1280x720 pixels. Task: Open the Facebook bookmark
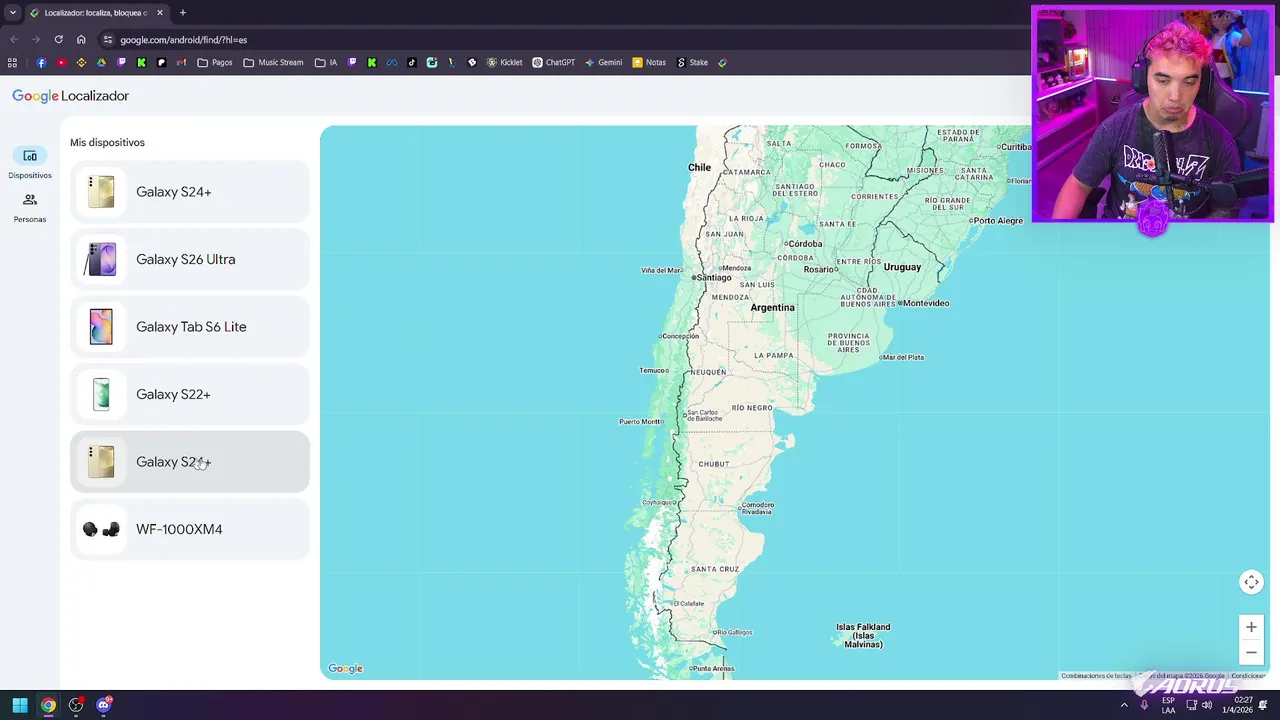point(41,62)
